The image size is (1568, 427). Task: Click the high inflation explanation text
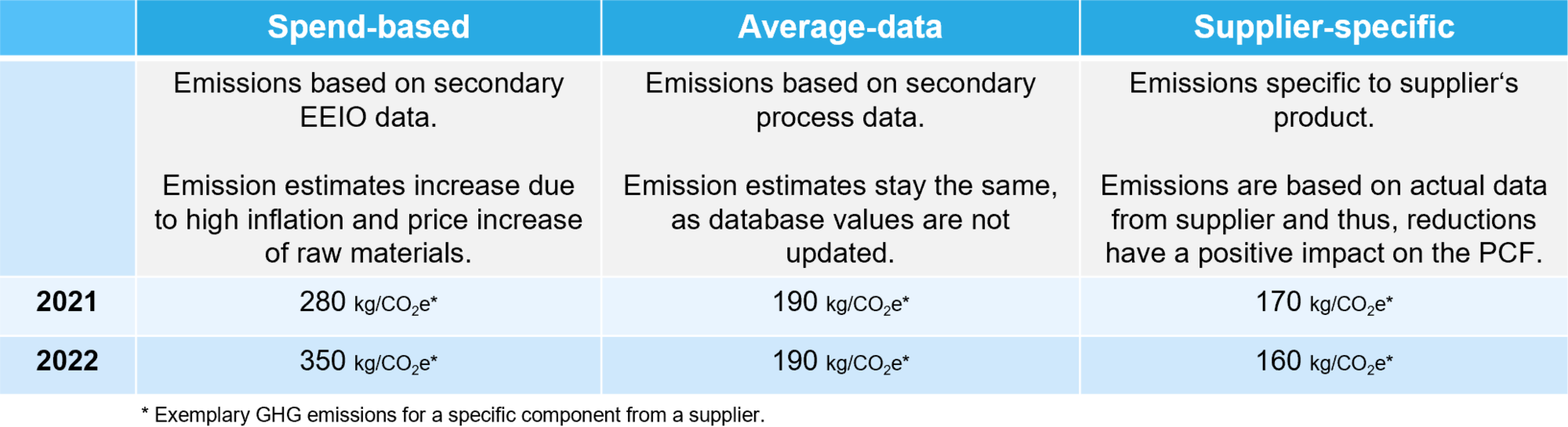pyautogui.click(x=368, y=219)
